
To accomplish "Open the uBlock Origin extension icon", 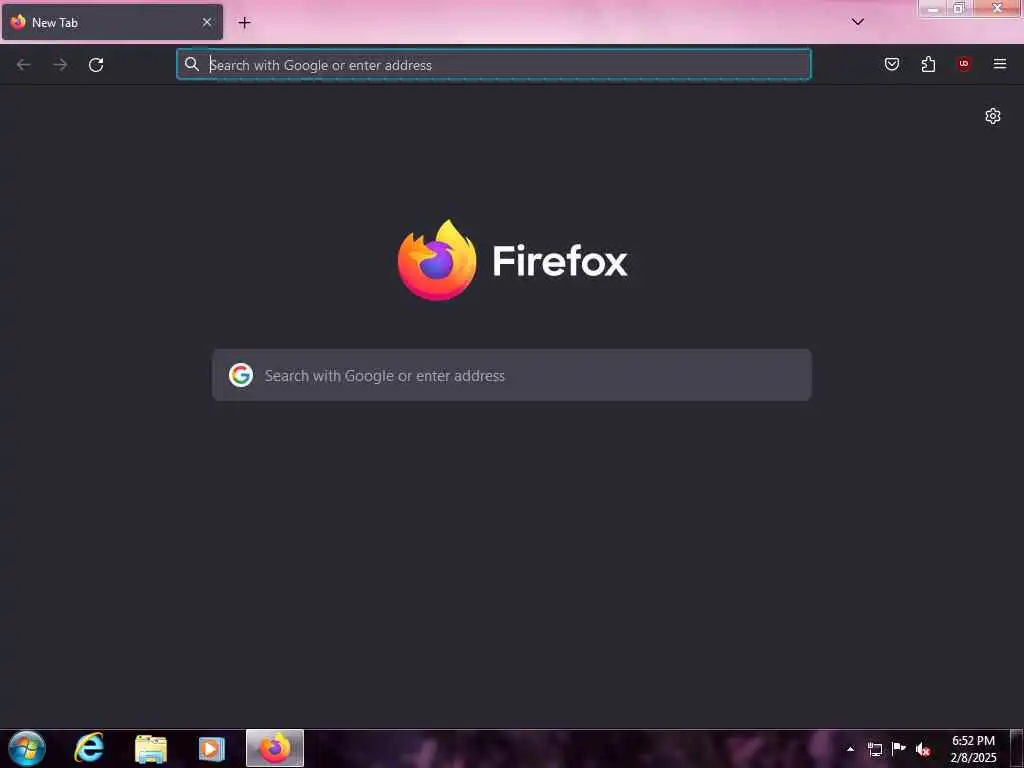I will (964, 64).
